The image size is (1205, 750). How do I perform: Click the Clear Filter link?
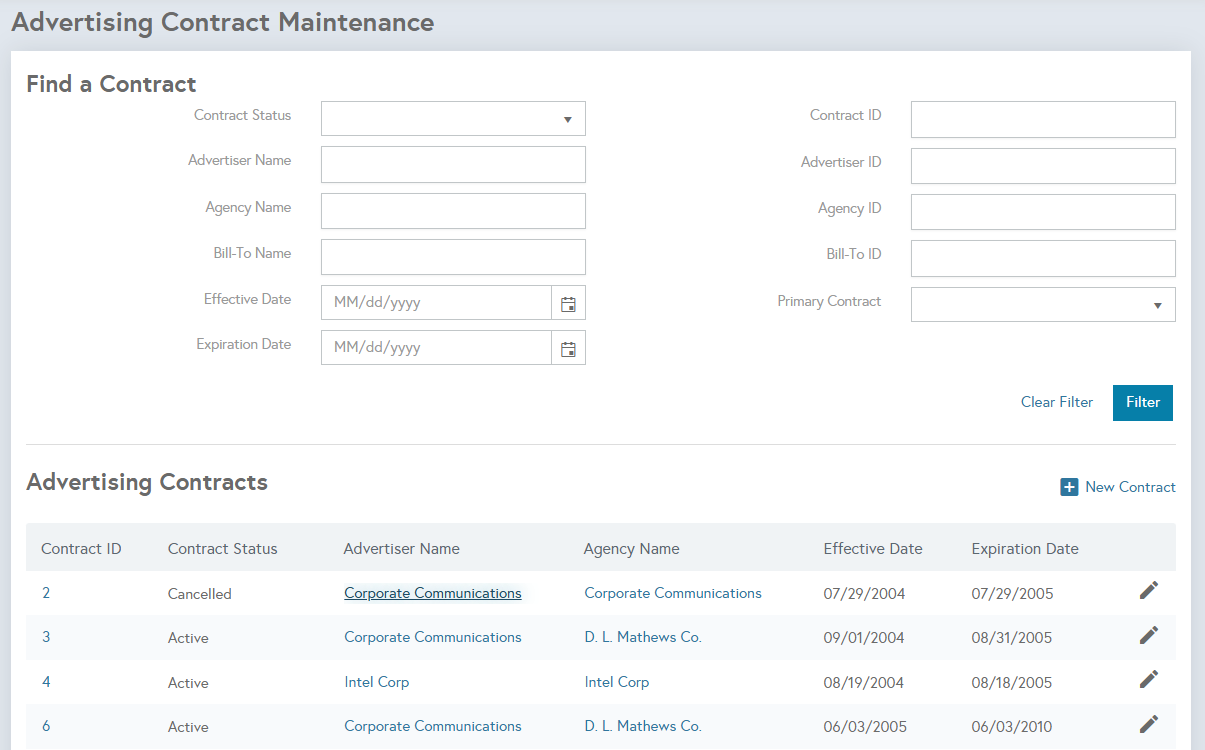coord(1057,402)
